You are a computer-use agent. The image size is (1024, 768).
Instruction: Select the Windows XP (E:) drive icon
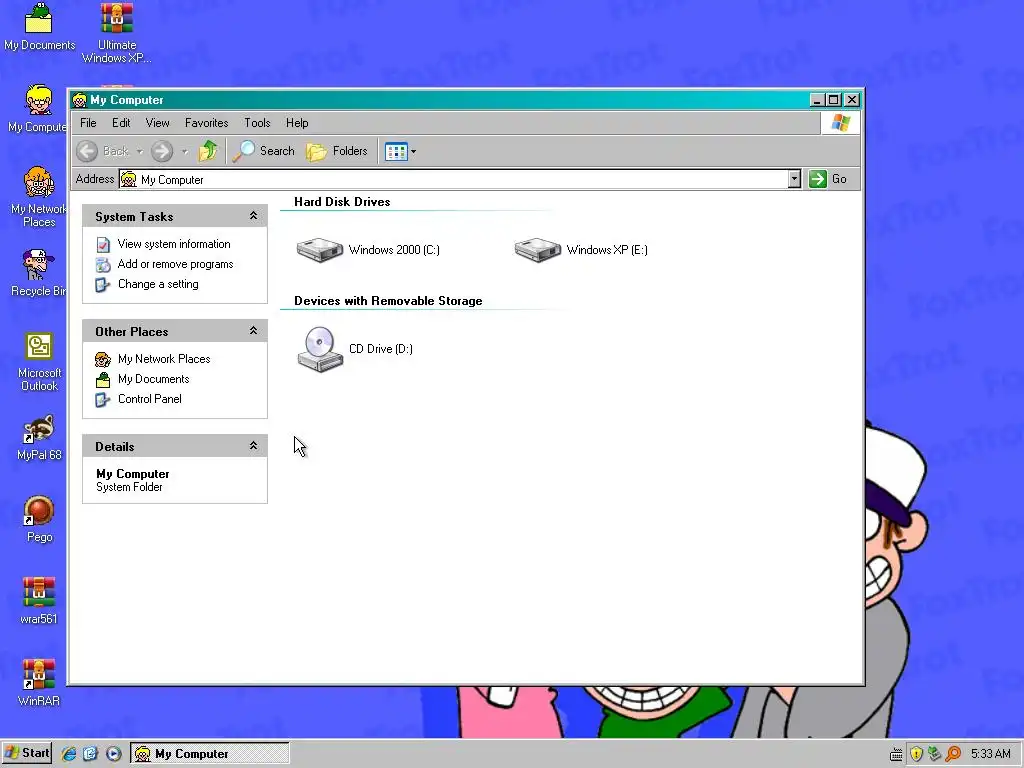tap(537, 249)
